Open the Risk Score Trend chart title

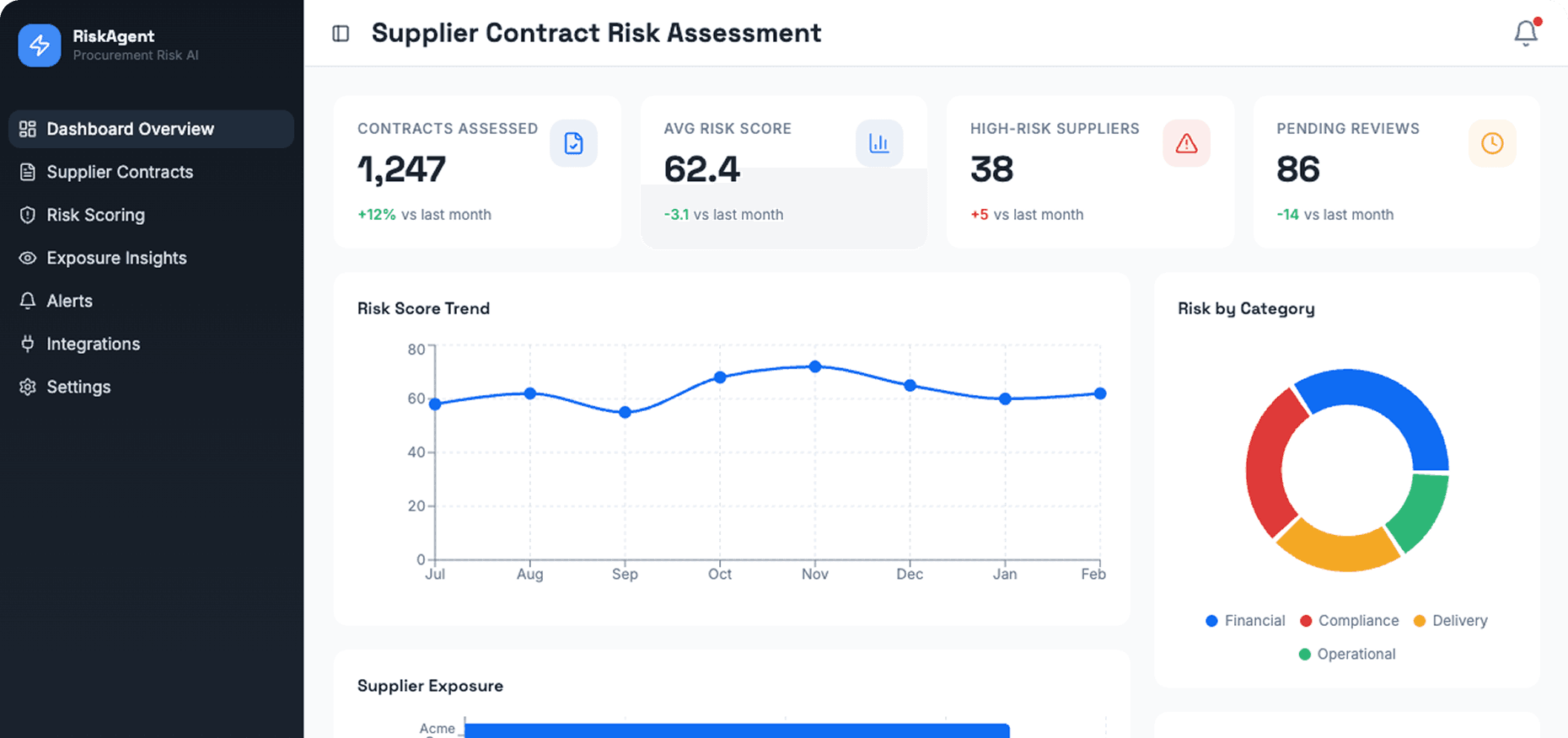[x=423, y=308]
